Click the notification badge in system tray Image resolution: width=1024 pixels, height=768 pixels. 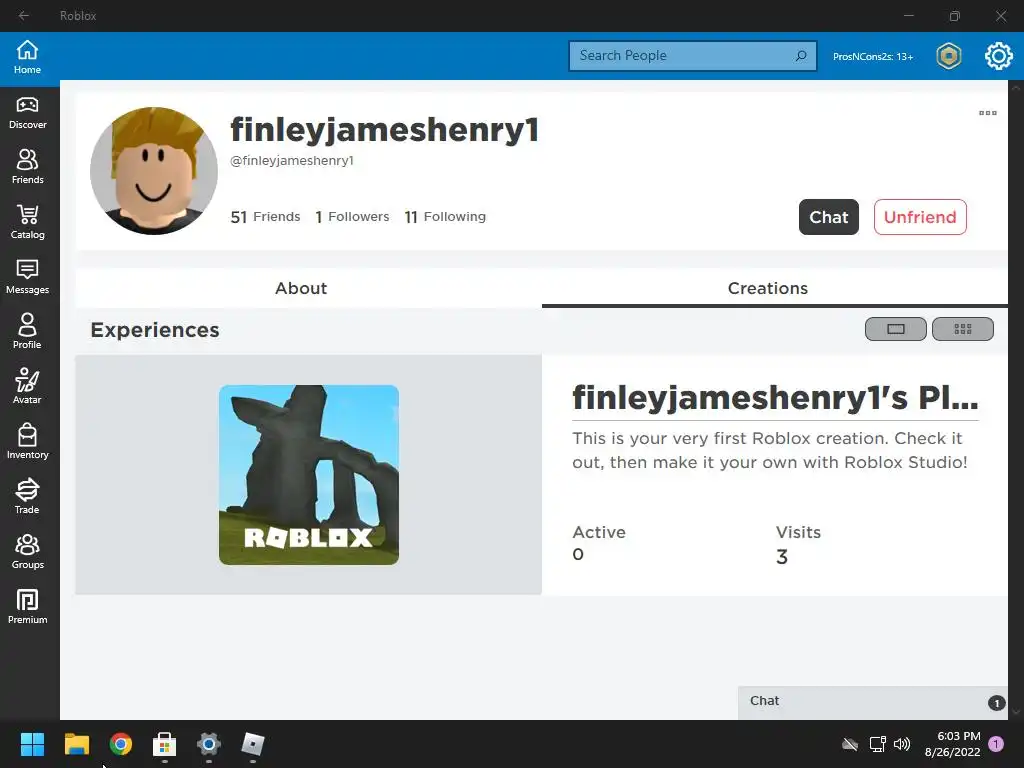coord(996,744)
